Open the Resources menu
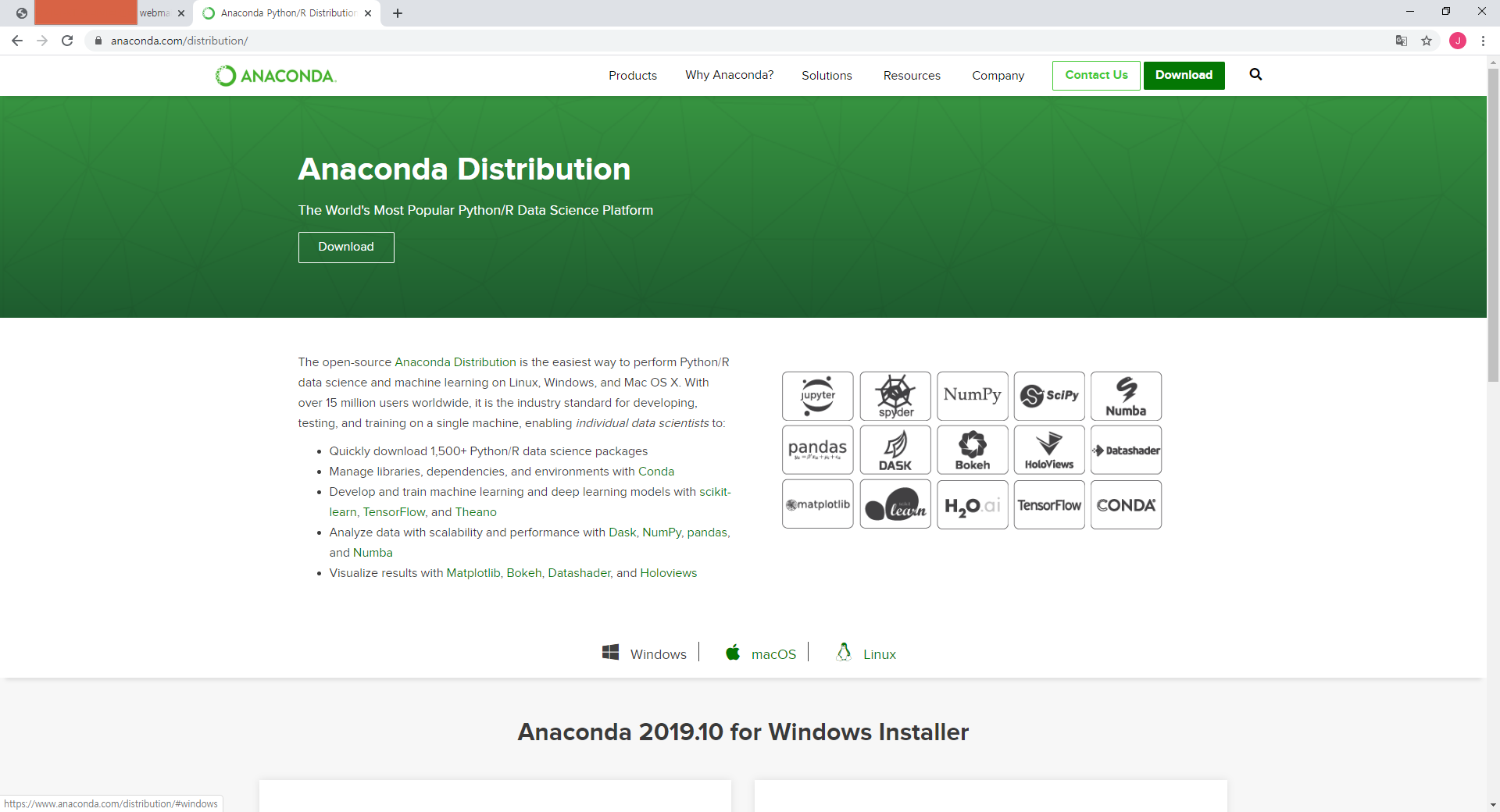The image size is (1500, 812). click(x=912, y=76)
